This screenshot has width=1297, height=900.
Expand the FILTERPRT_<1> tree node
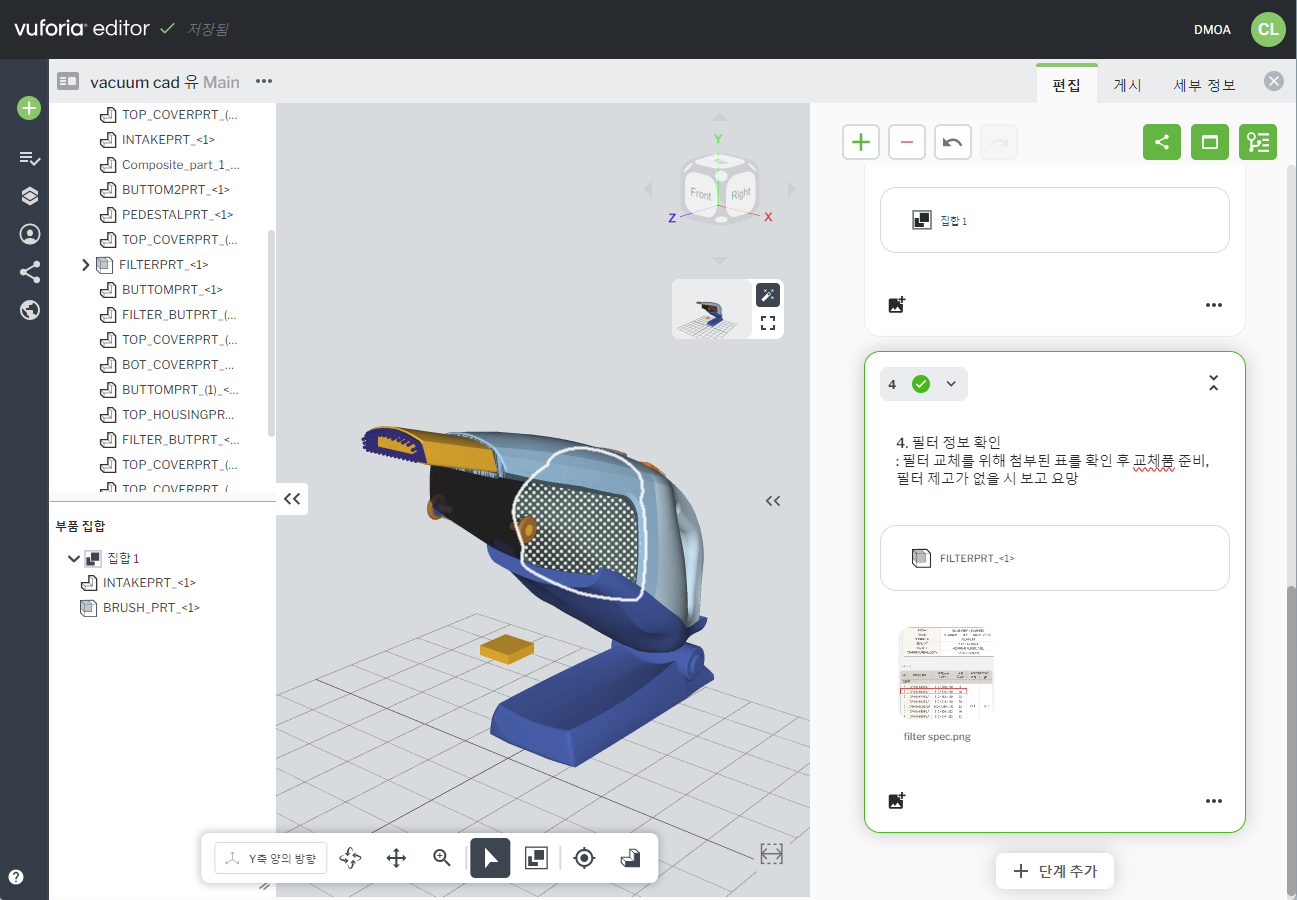pos(86,265)
